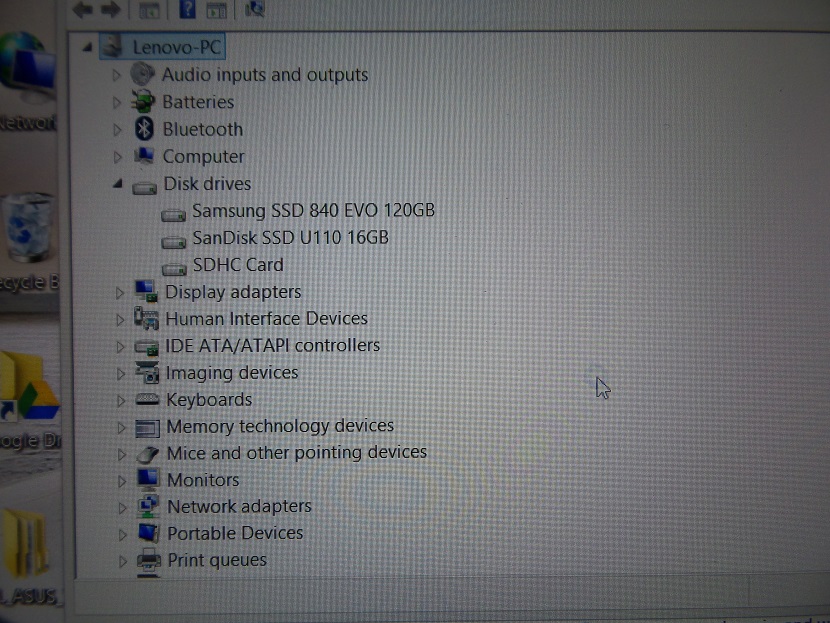Collapse the Disk drives category
830x623 pixels.
pos(118,184)
